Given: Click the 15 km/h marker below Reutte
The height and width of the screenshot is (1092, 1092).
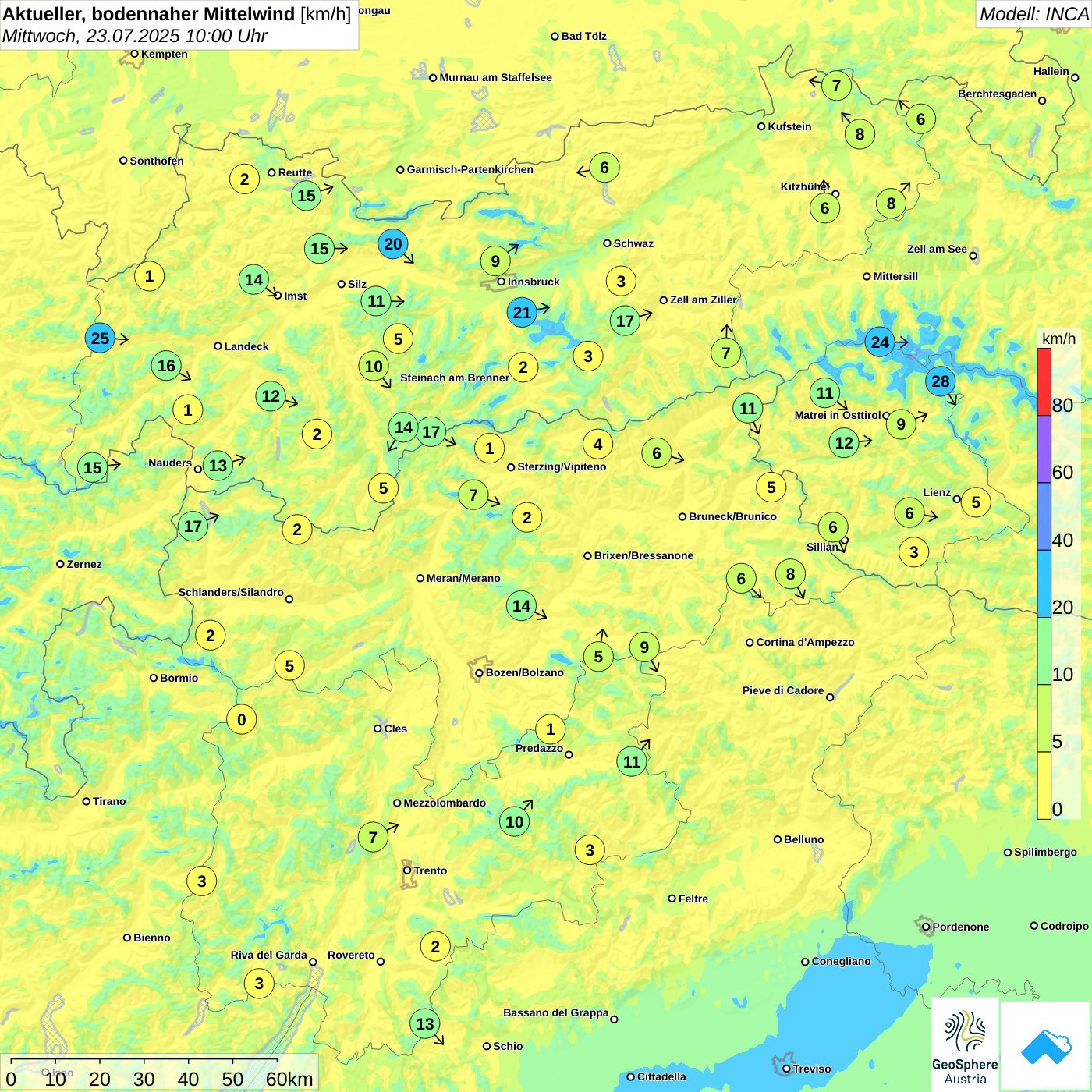Looking at the screenshot, I should click(307, 196).
